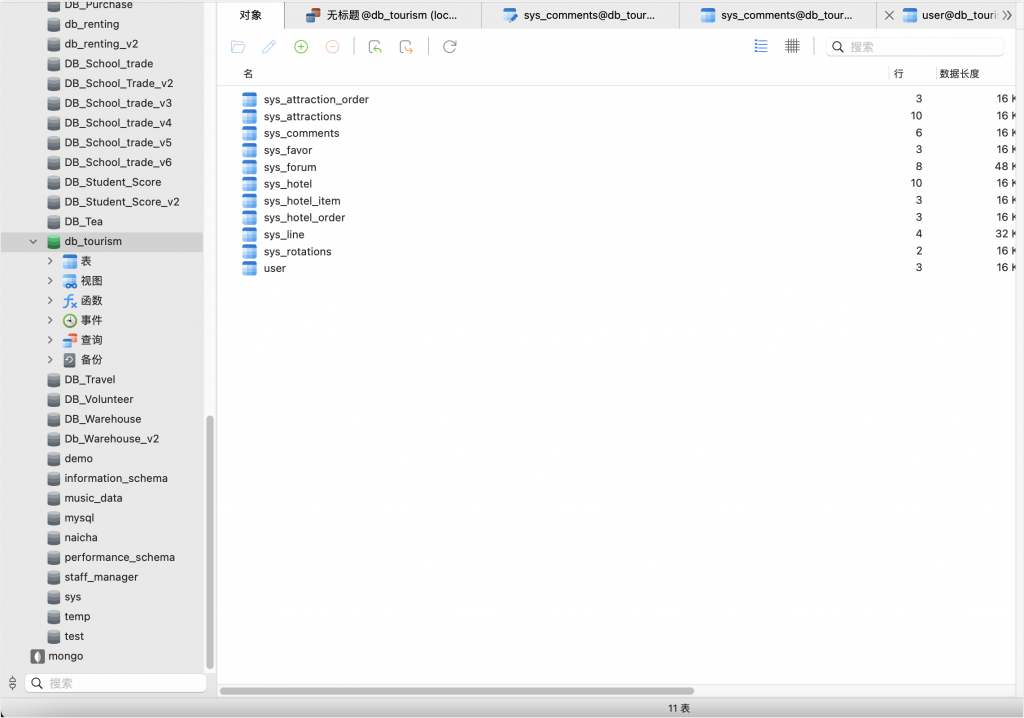
Task: Switch to the 对象 objects tab
Action: 251,15
